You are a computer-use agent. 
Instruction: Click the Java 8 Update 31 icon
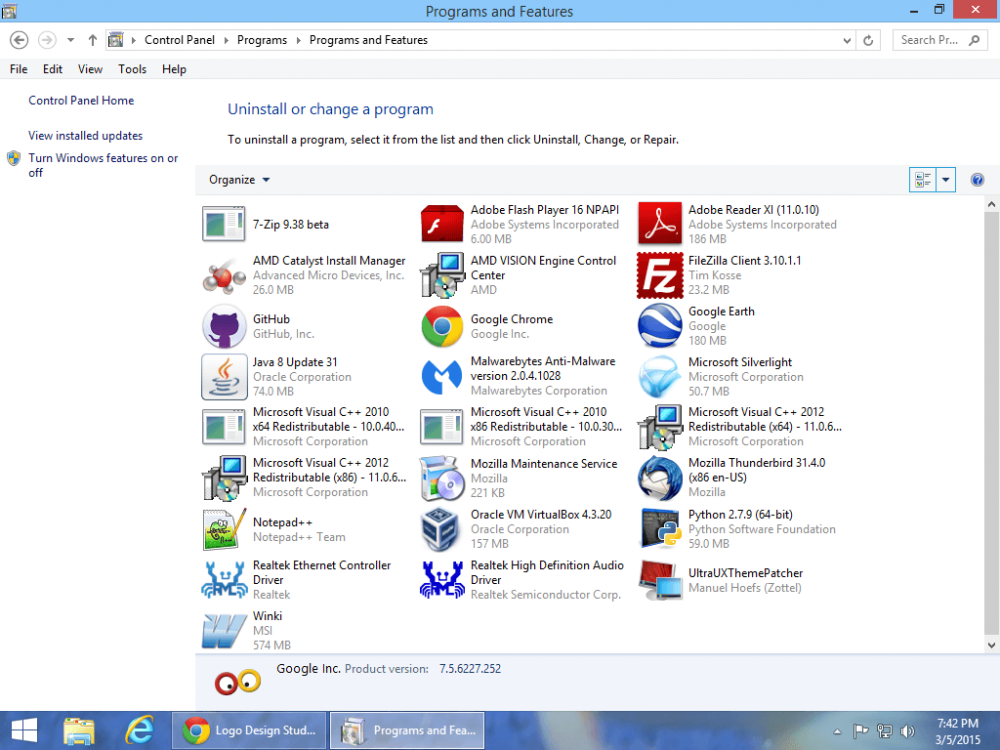[x=224, y=376]
